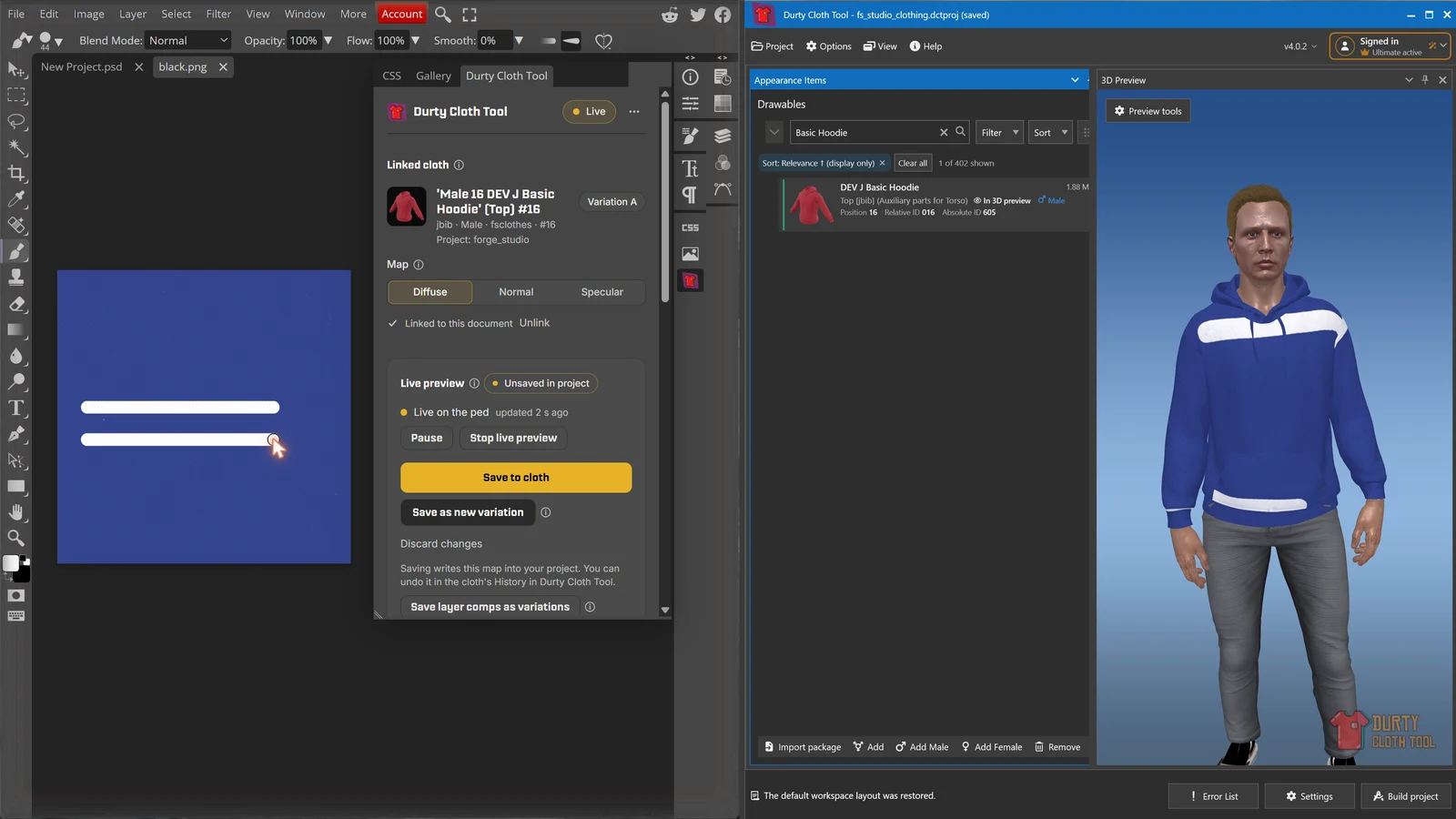
Task: Select the Diffuse map option
Action: (x=430, y=292)
